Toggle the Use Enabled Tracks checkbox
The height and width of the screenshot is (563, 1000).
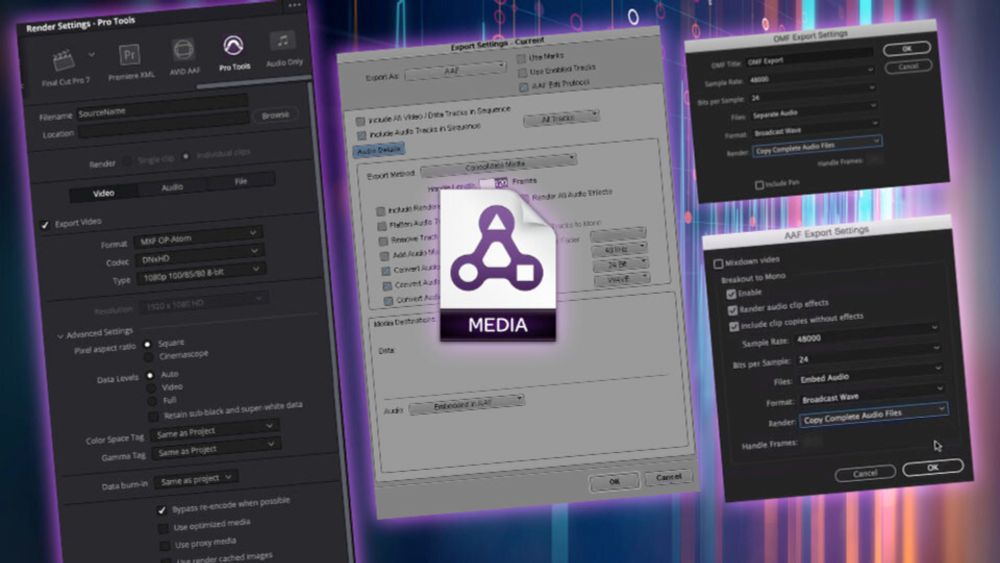click(x=522, y=72)
